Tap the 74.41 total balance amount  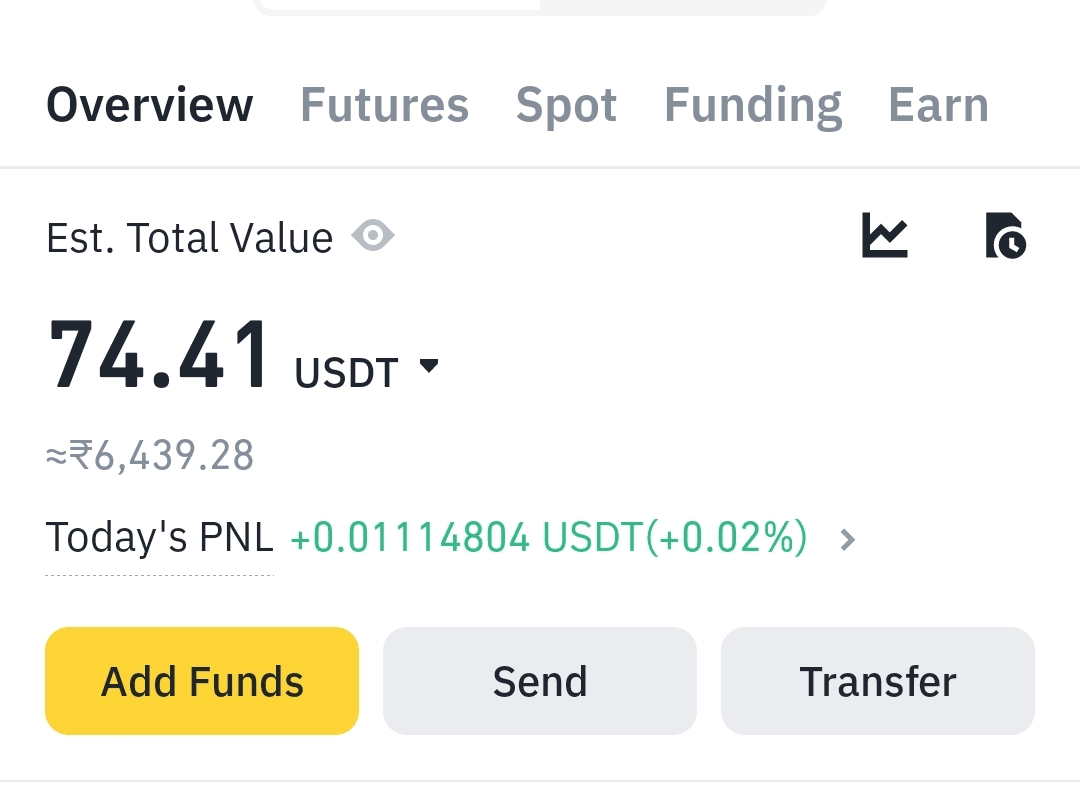pos(159,355)
